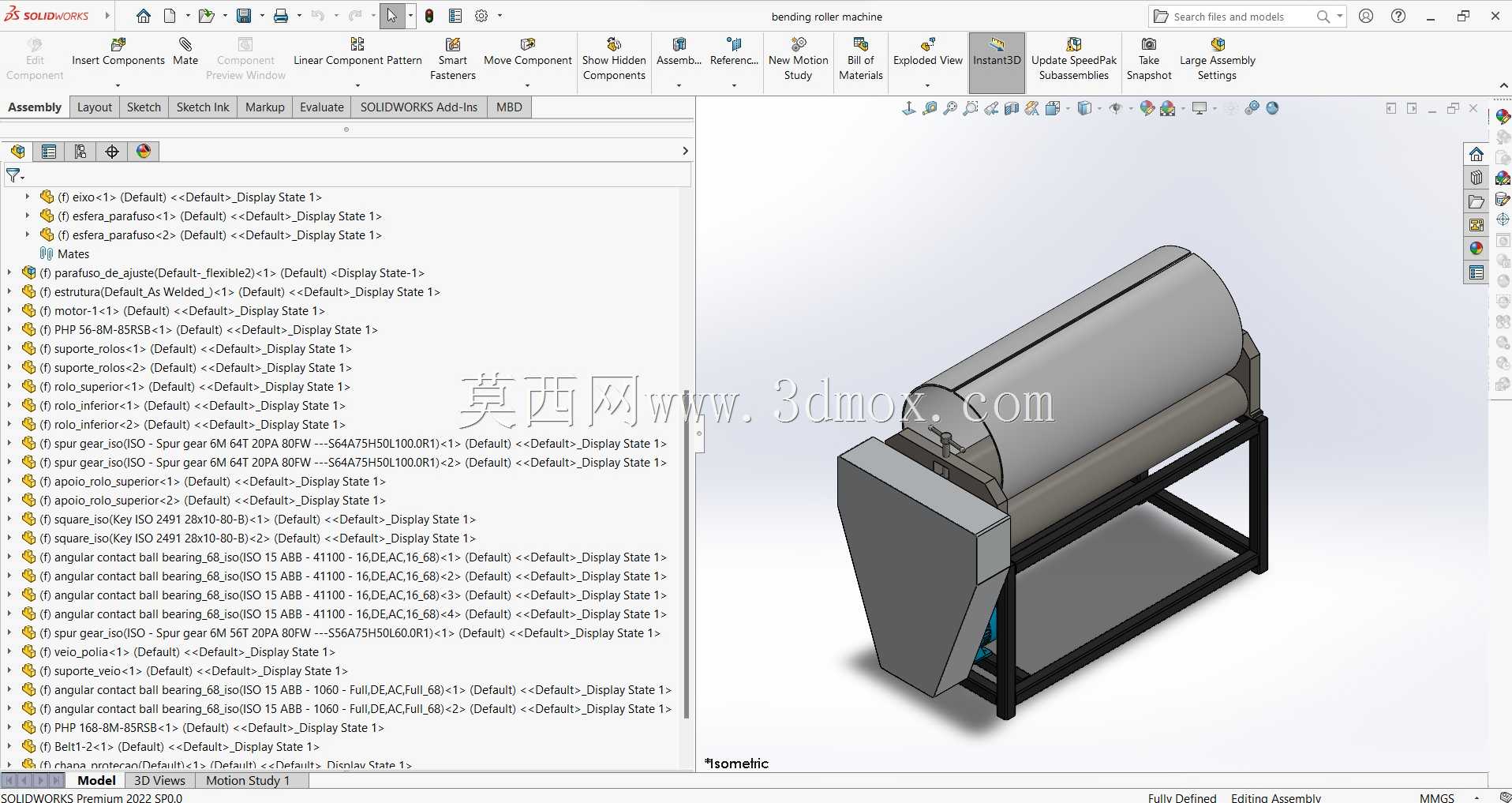Click the tree filter funnel icon
This screenshot has width=1512, height=803.
pyautogui.click(x=13, y=175)
